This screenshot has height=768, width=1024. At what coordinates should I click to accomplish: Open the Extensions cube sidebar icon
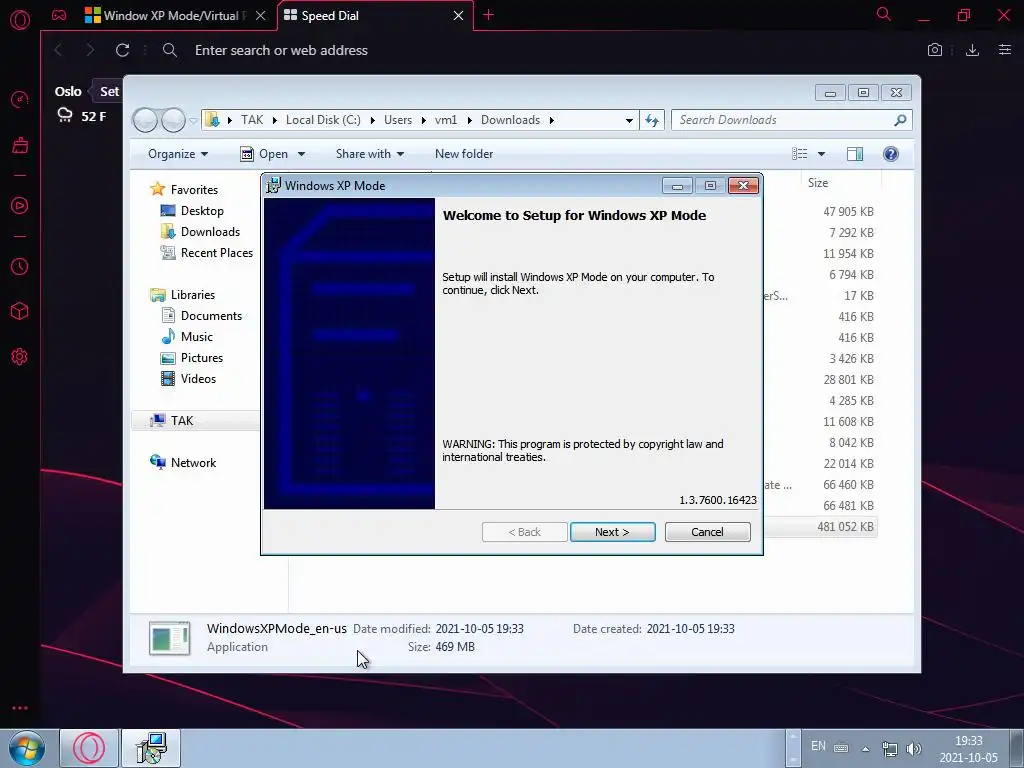(20, 311)
